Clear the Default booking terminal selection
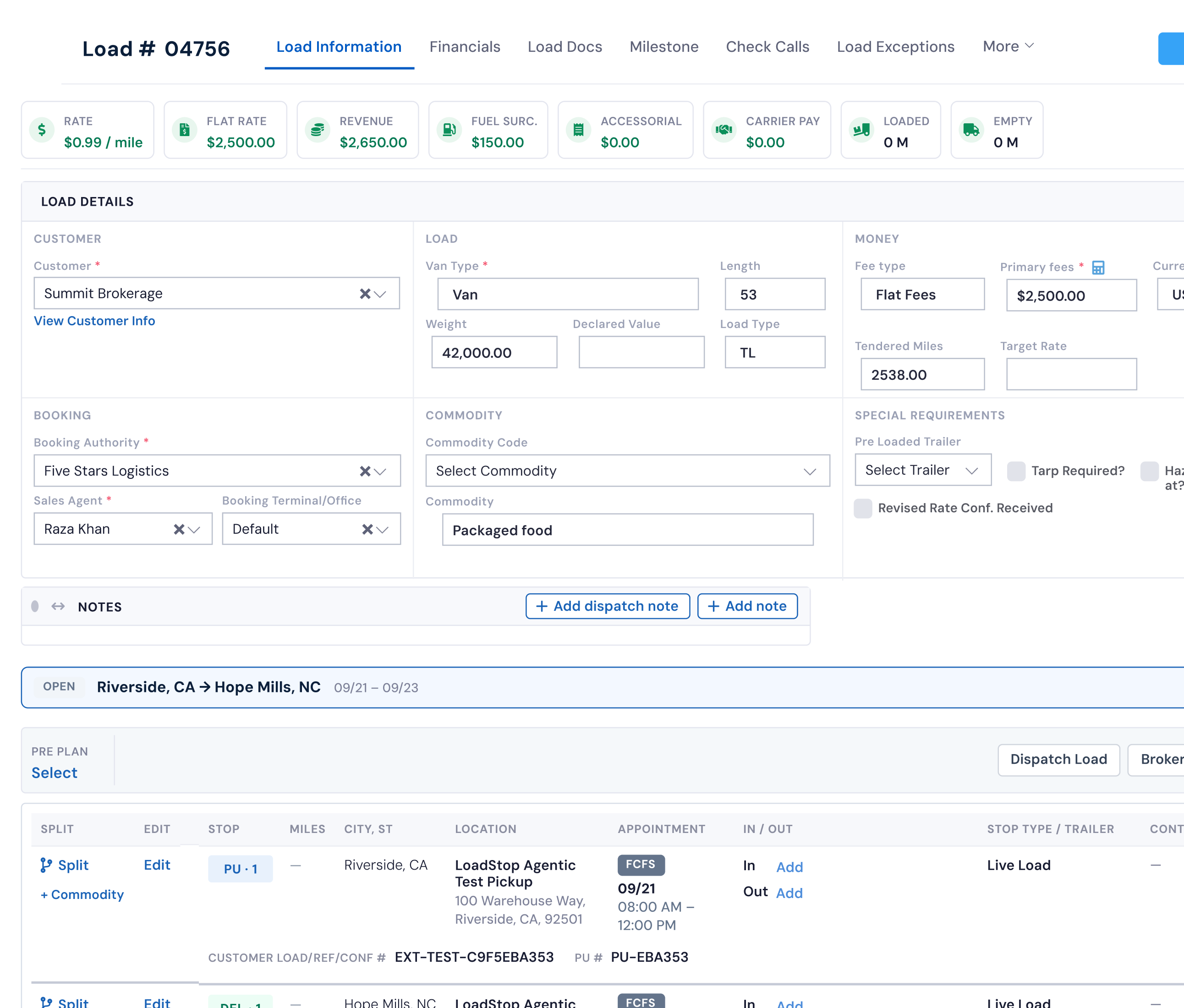The width and height of the screenshot is (1184, 1008). [x=367, y=529]
